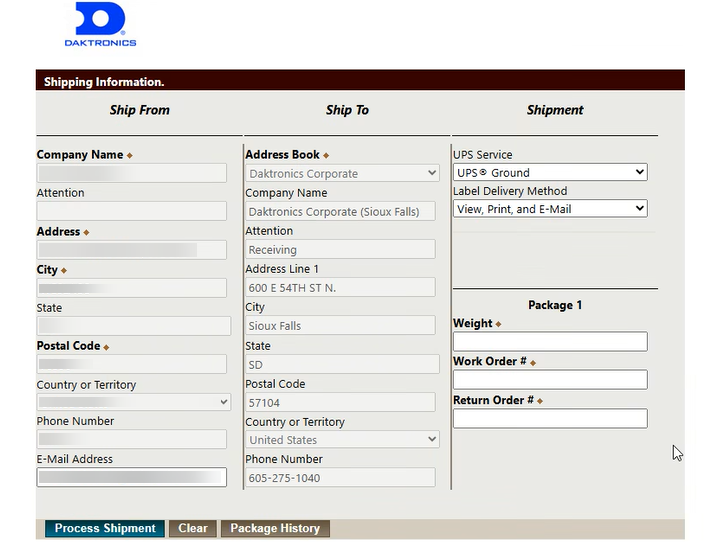
Task: Focus the Ship From Address field
Action: click(x=132, y=250)
